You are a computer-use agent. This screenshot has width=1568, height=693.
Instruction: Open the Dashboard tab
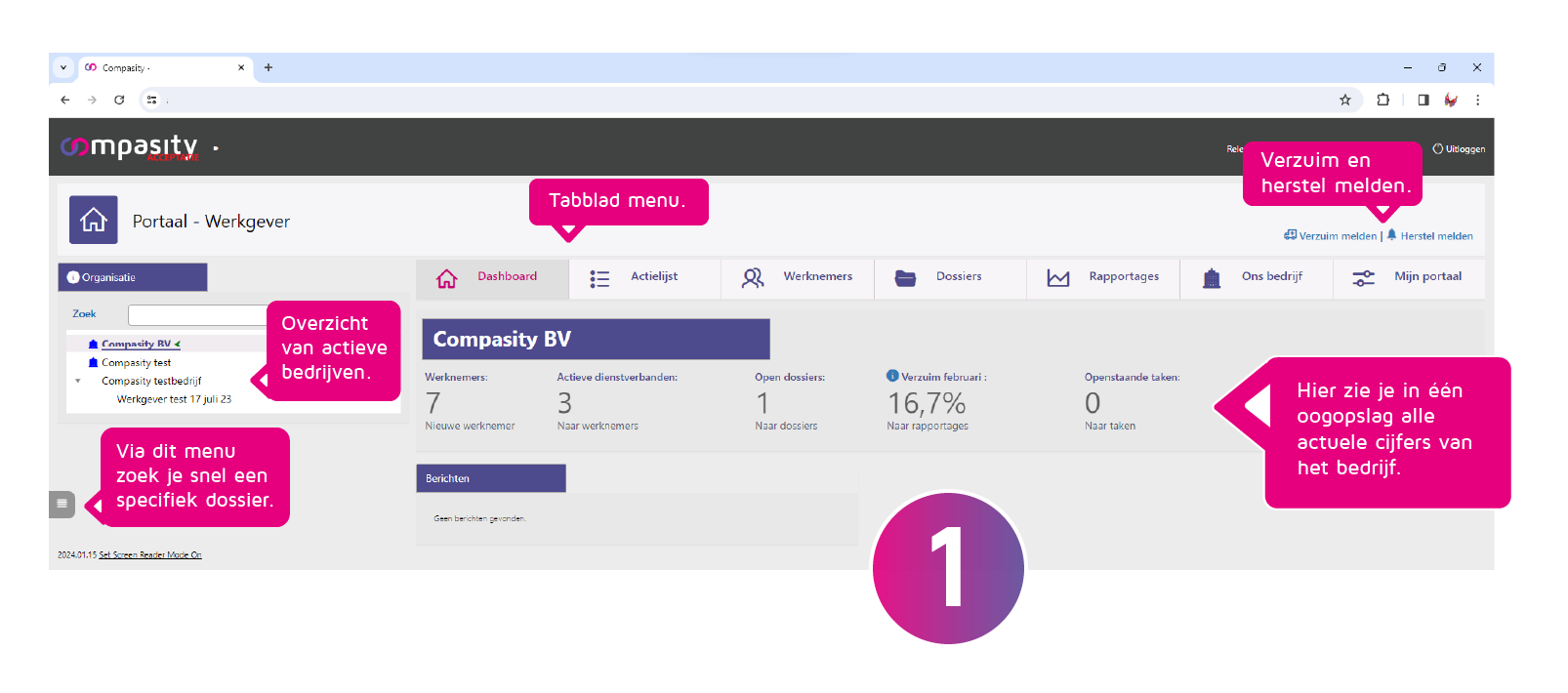click(x=492, y=278)
